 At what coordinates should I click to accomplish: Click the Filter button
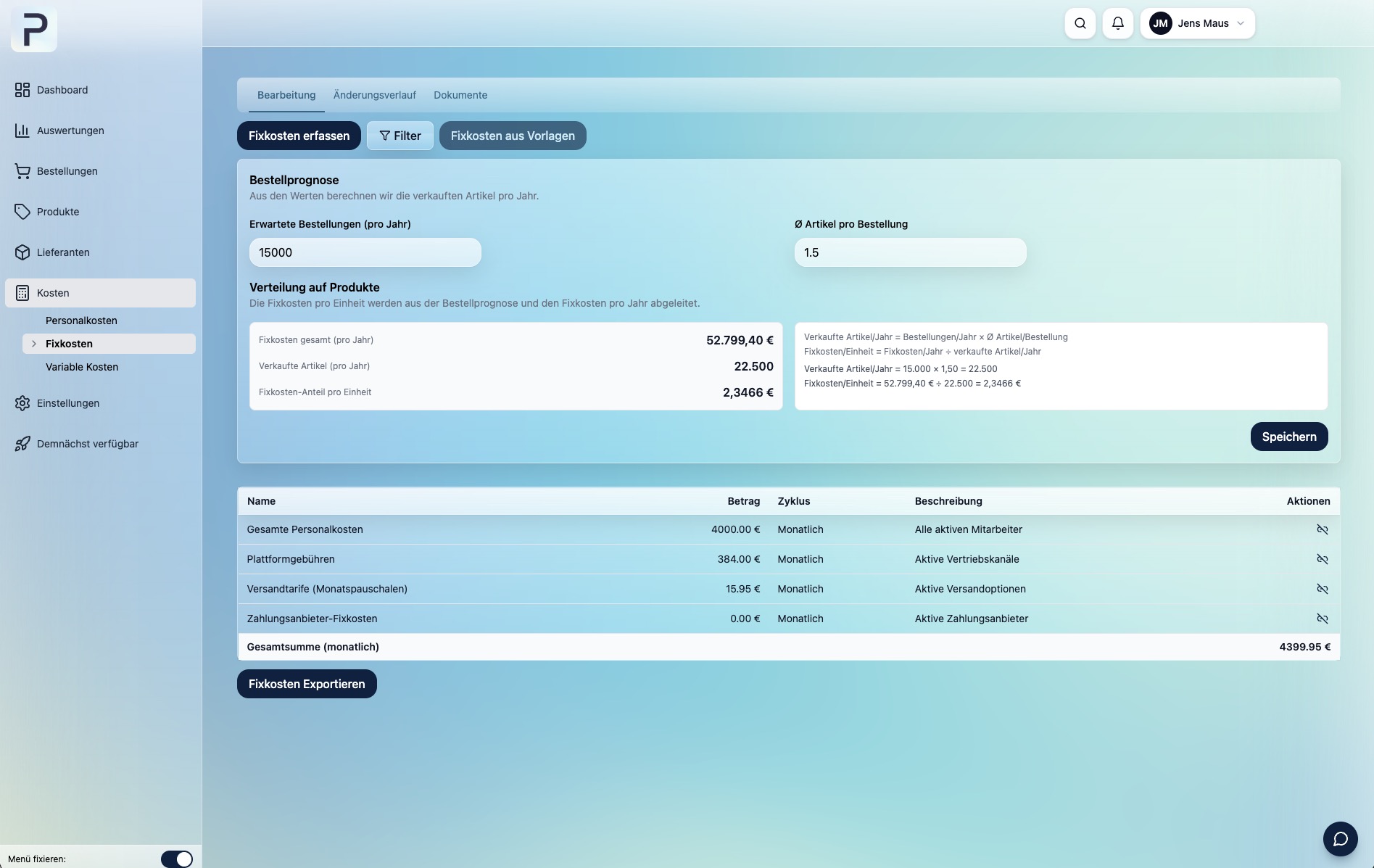pos(400,136)
